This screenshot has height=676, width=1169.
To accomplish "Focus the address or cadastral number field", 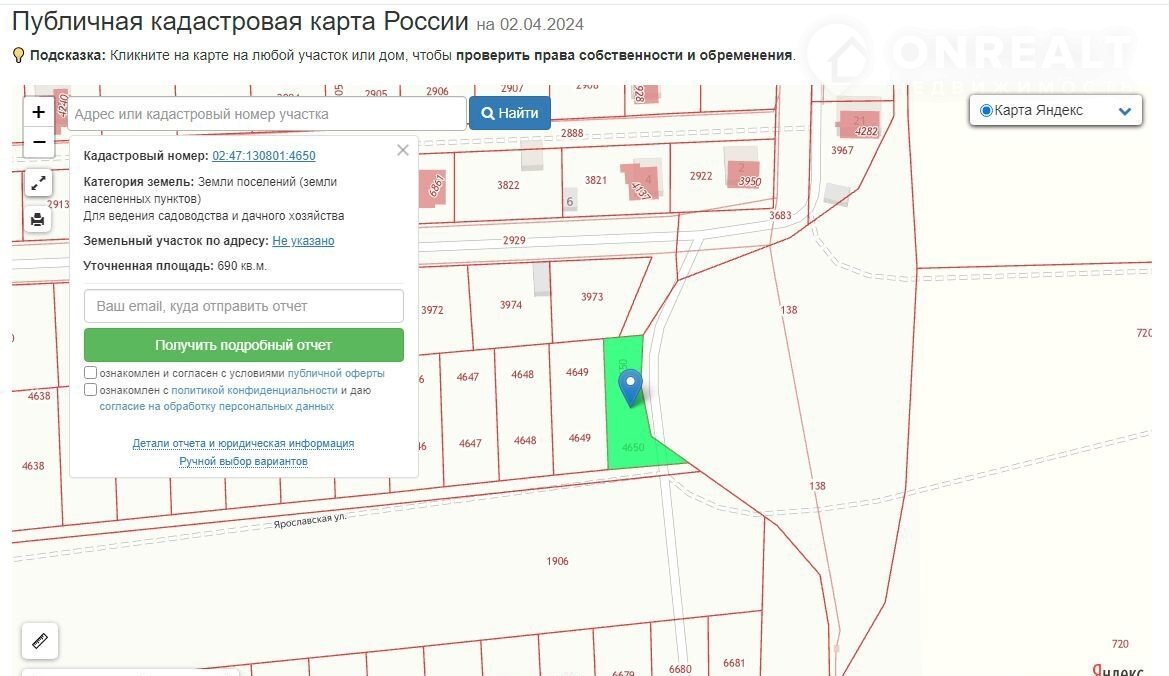I will point(267,114).
